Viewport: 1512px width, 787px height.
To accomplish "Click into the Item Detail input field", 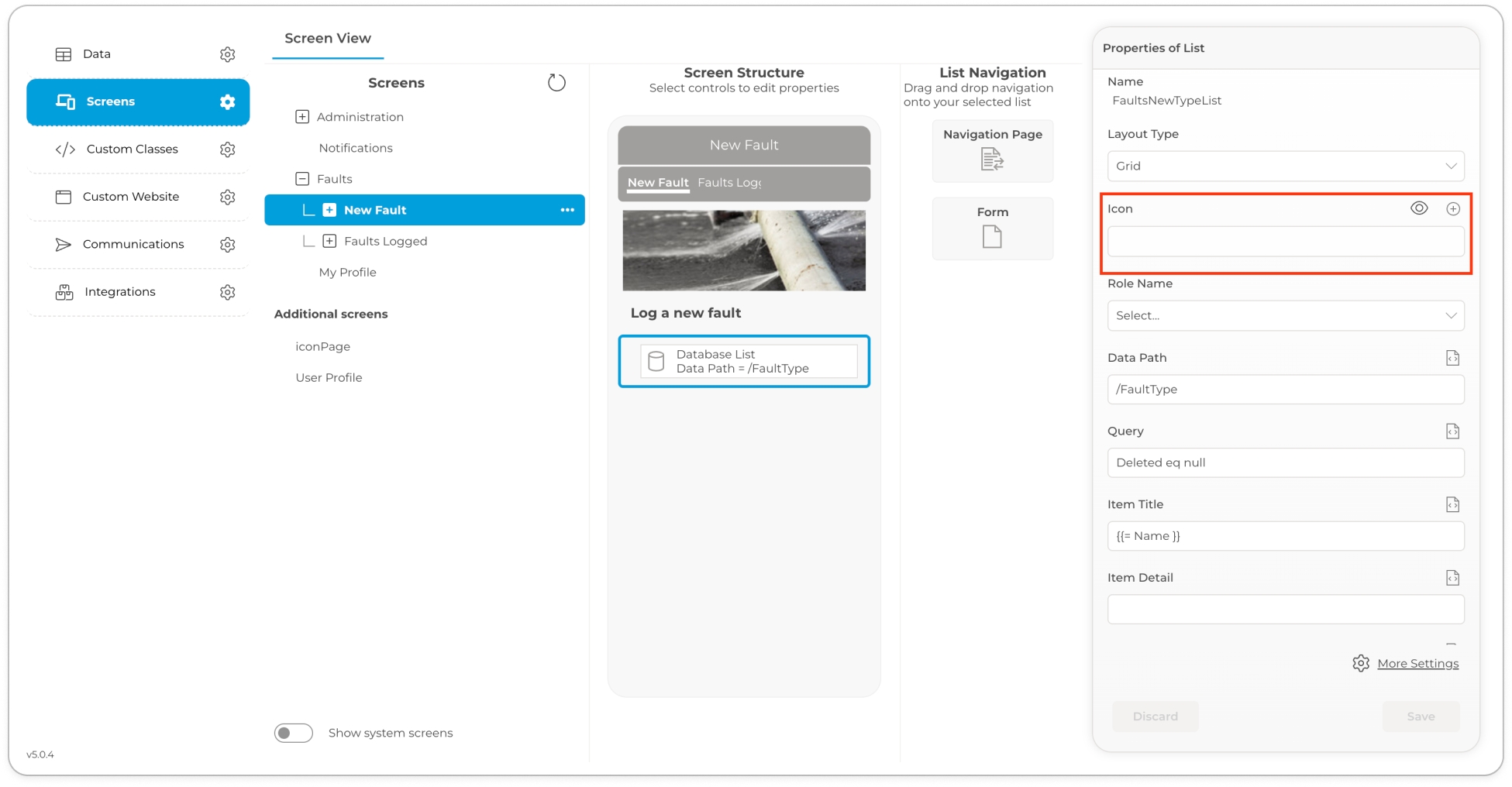I will (1285, 610).
